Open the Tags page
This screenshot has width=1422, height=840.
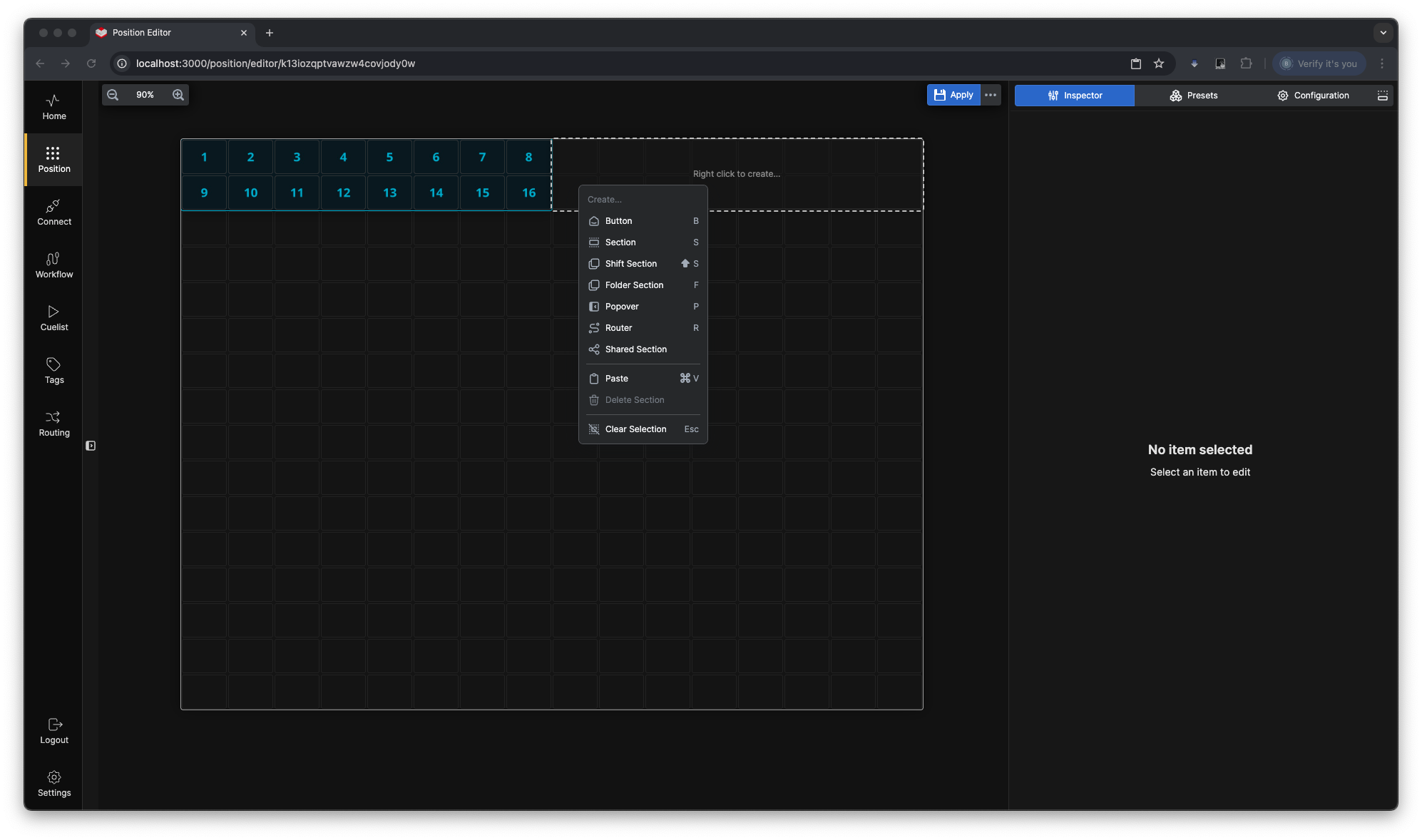pos(53,371)
